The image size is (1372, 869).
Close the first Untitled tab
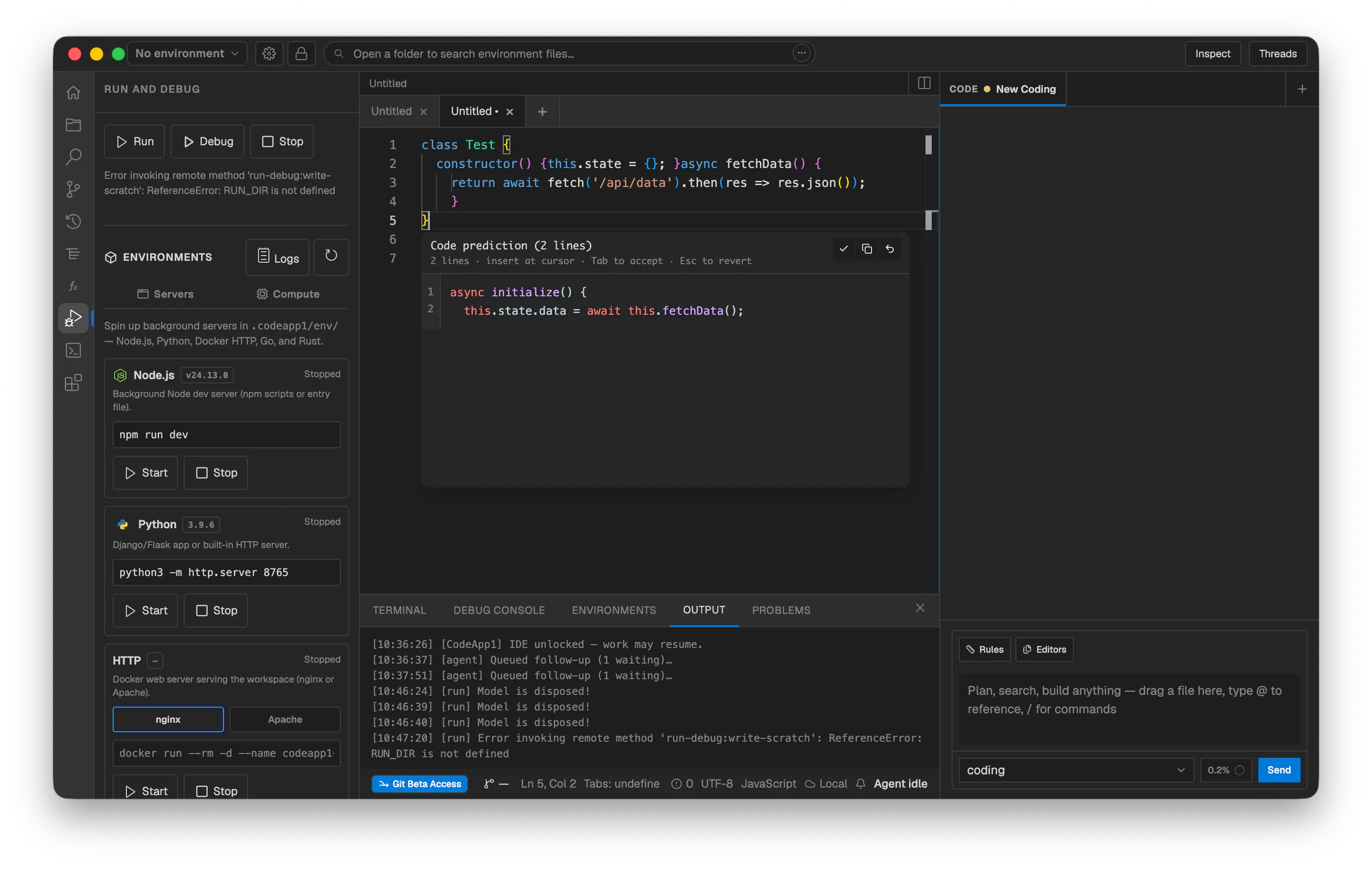click(x=423, y=112)
